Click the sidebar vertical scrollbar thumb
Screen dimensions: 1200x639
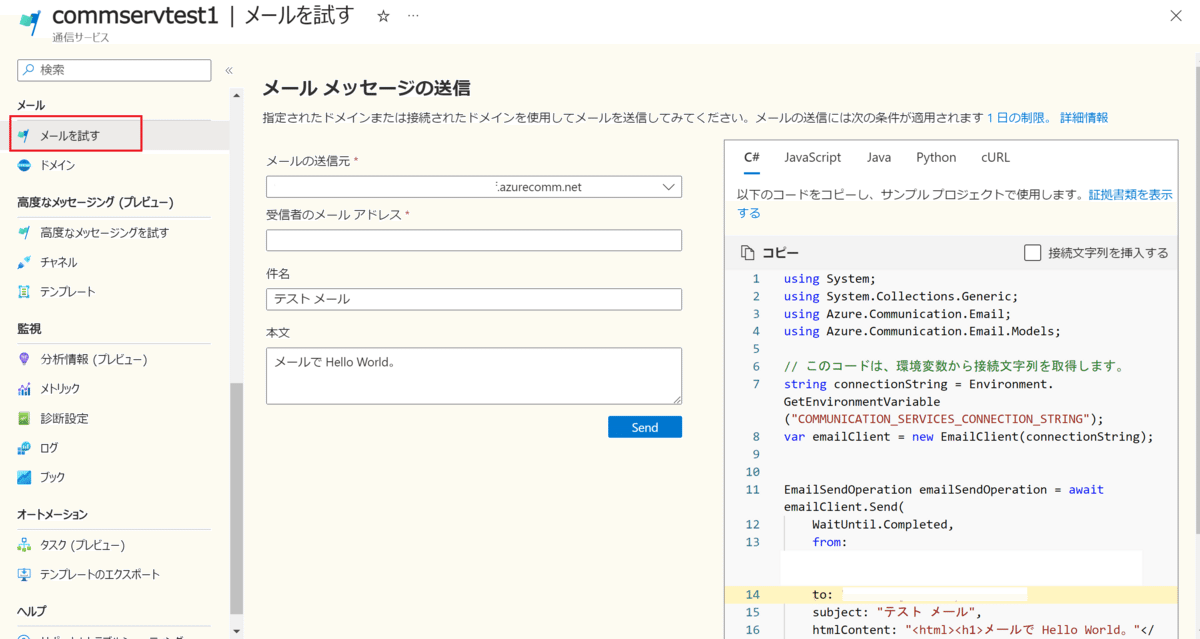[237, 498]
